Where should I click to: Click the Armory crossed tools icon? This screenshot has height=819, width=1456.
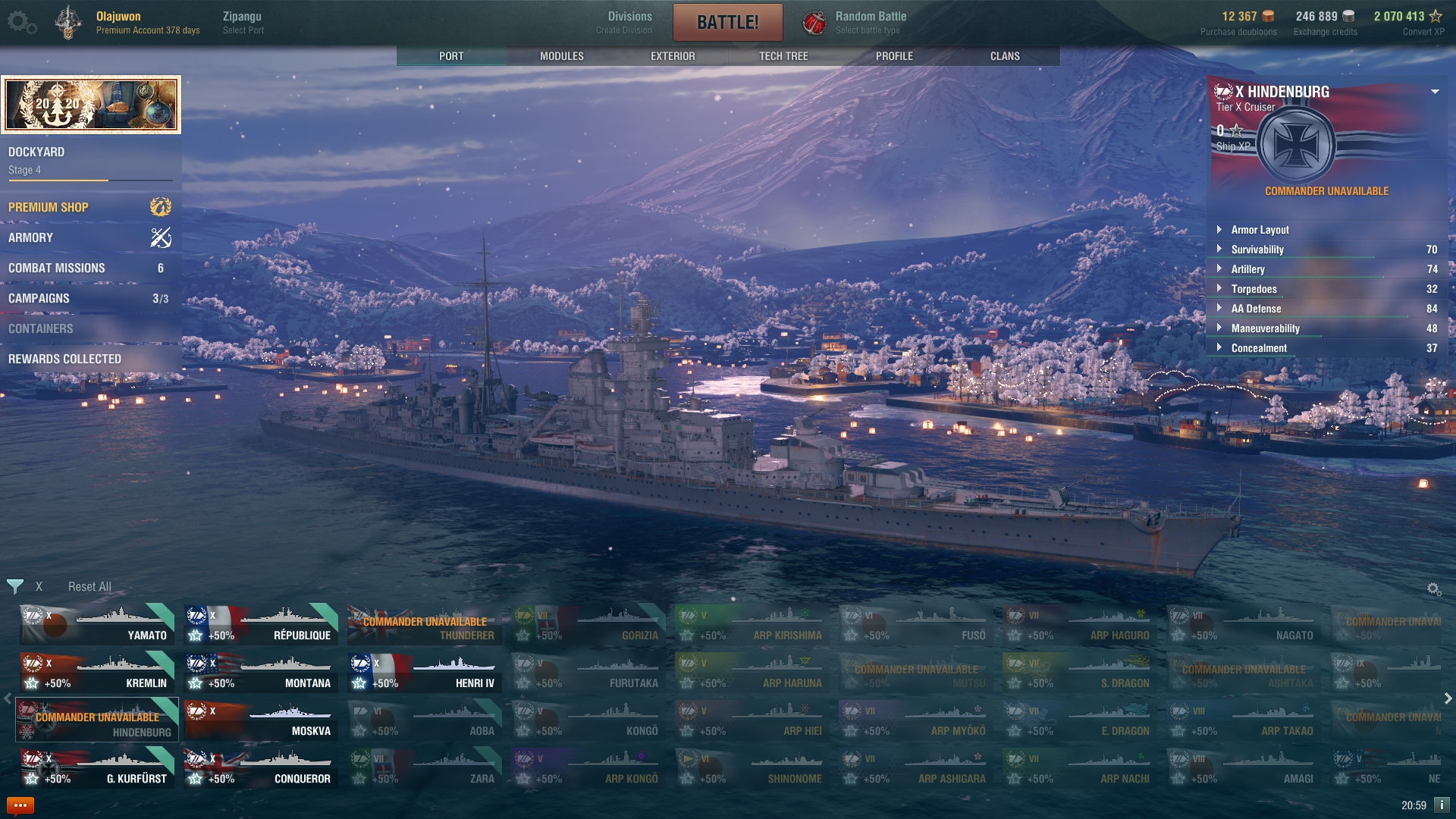pos(161,237)
